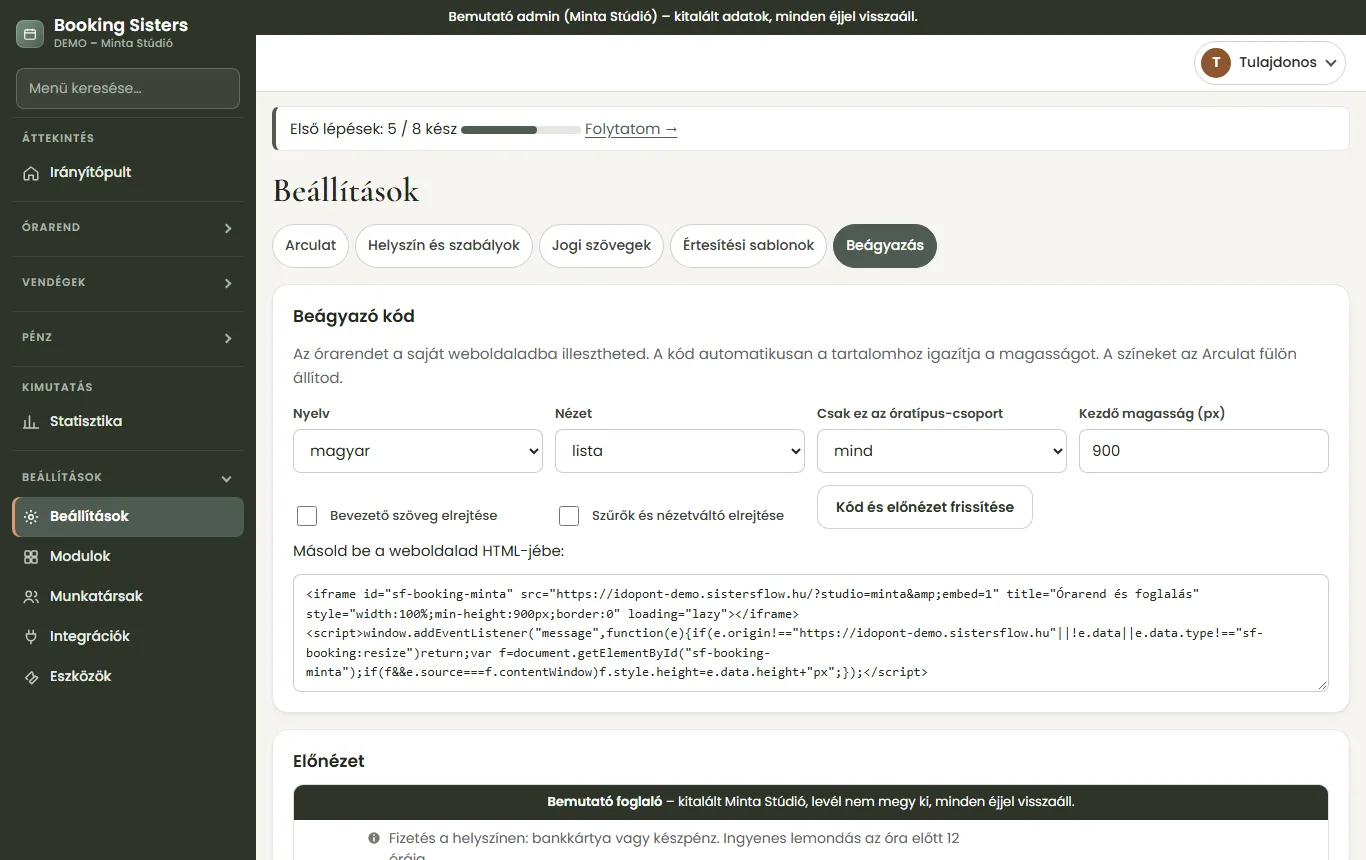This screenshot has width=1366, height=860.
Task: Click the Integrációk plug icon
Action: click(31, 637)
